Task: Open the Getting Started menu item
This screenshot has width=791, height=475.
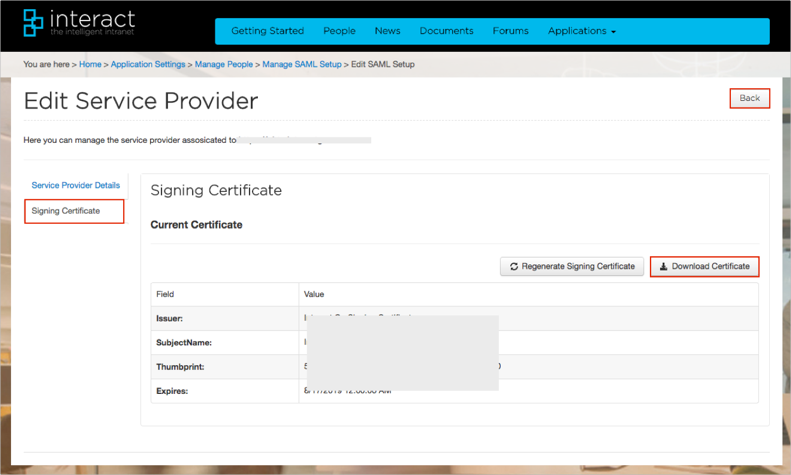Action: (267, 31)
